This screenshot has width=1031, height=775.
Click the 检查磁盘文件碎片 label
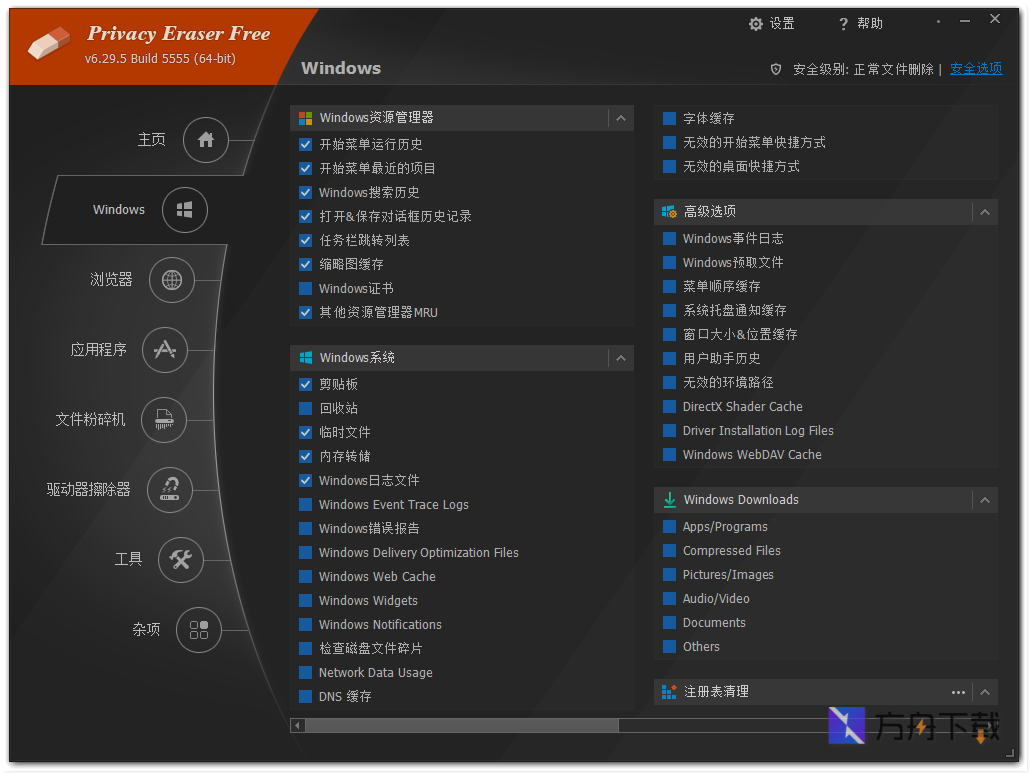click(371, 649)
